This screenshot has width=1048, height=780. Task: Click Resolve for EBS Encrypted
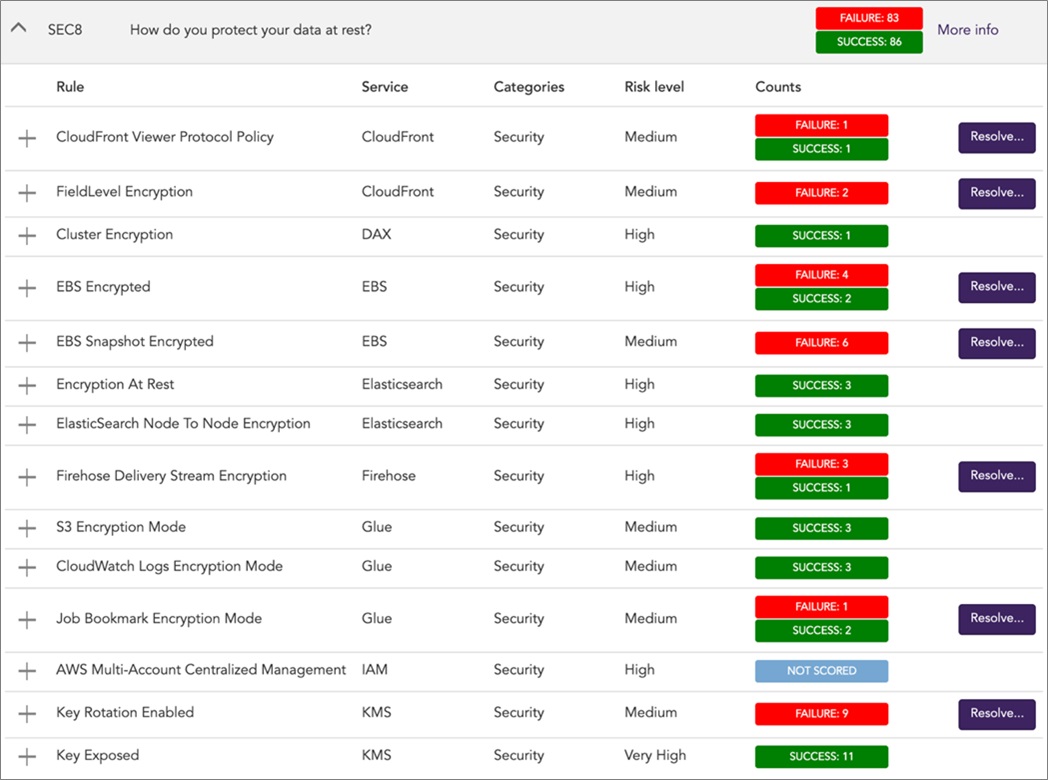pos(997,287)
